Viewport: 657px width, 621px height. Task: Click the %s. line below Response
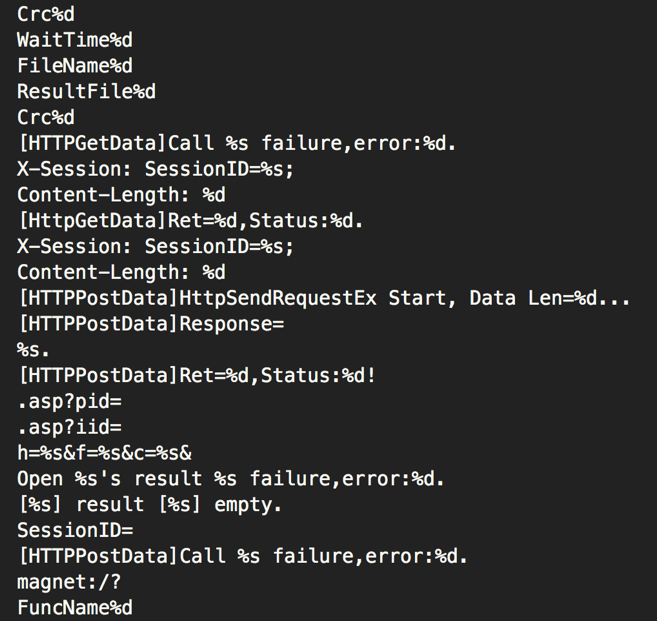(x=34, y=350)
